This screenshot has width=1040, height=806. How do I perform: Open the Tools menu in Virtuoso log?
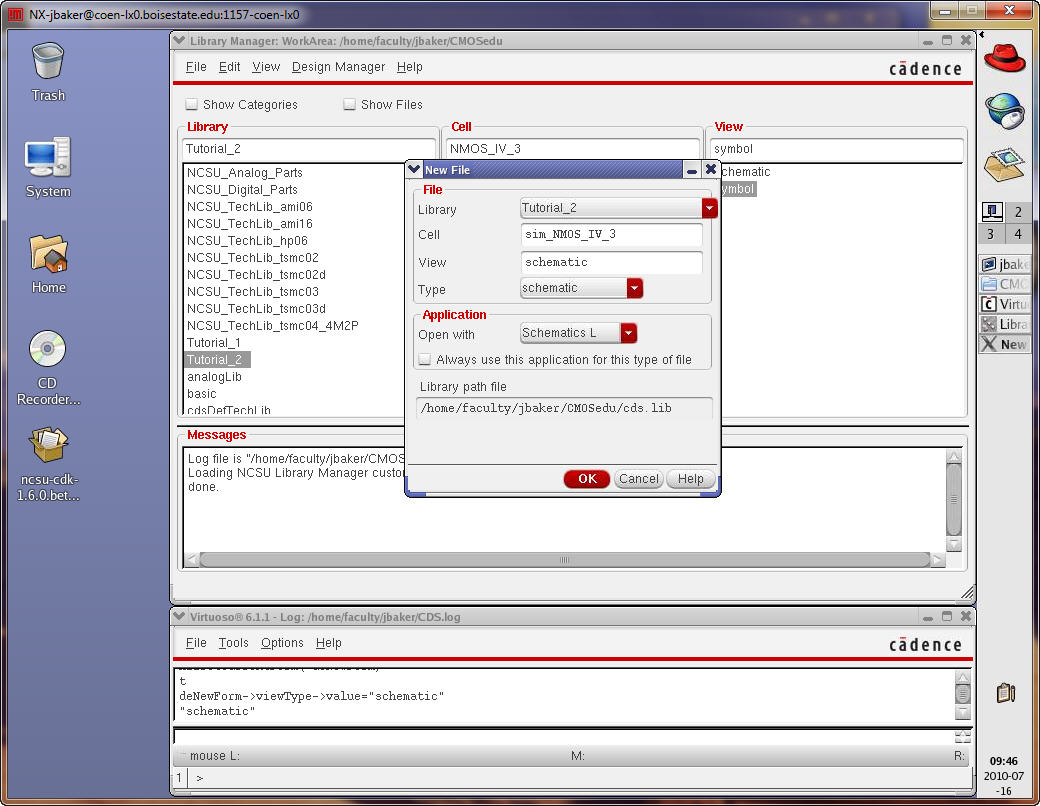pyautogui.click(x=233, y=643)
